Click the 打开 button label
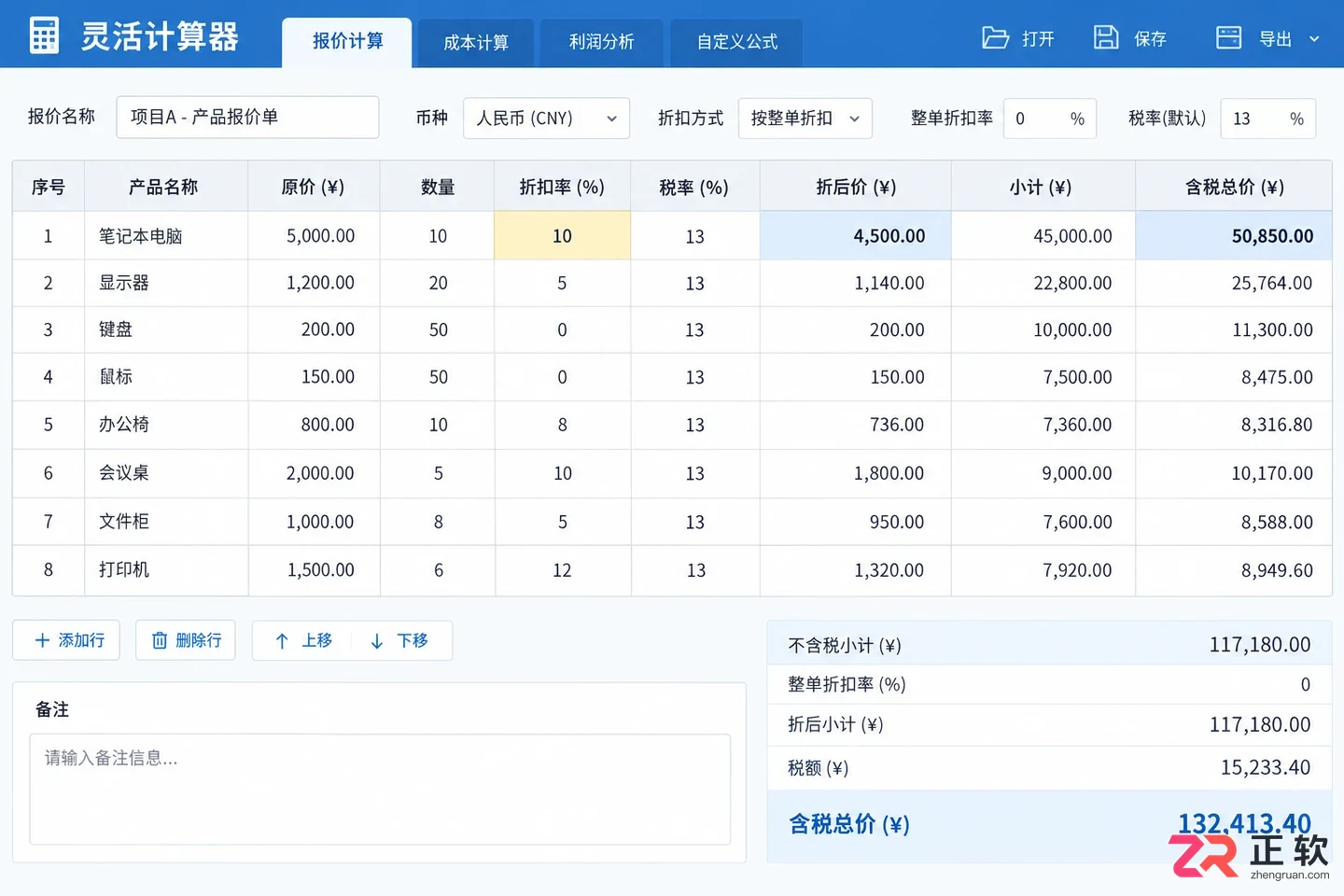Image resolution: width=1344 pixels, height=896 pixels. point(1038,39)
